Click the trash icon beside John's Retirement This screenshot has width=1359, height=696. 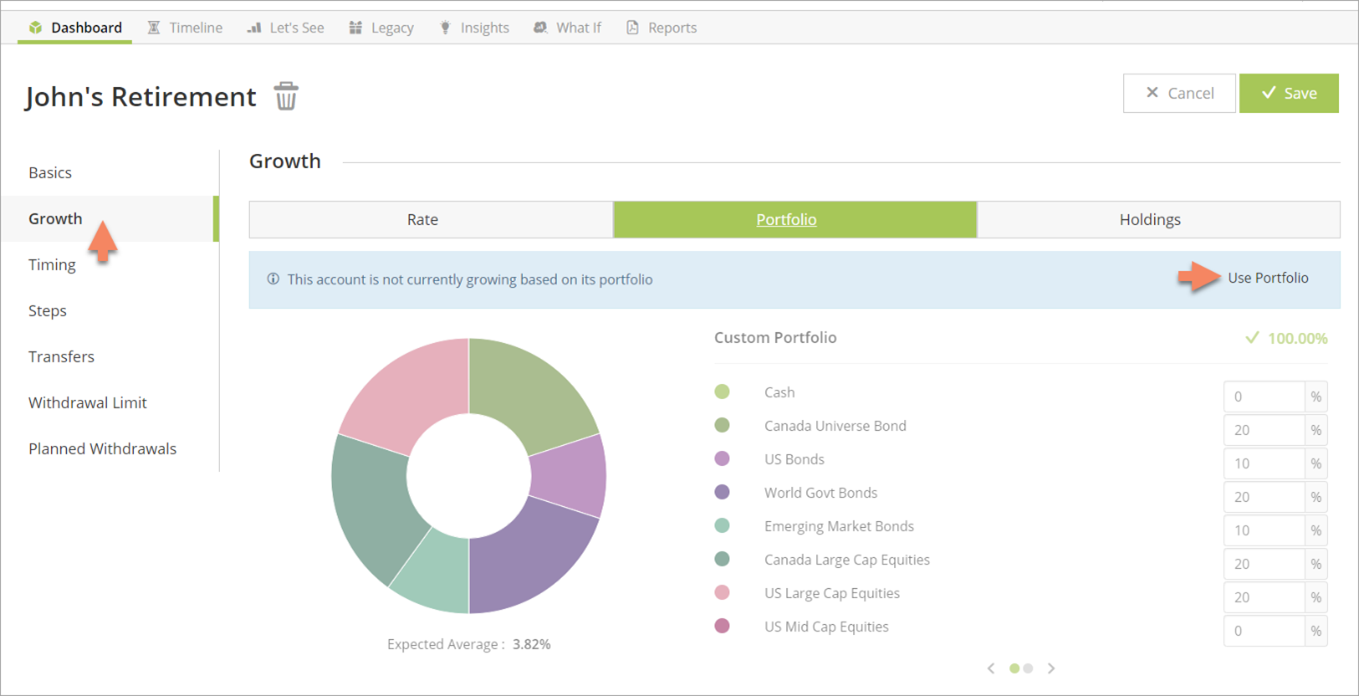(x=286, y=96)
